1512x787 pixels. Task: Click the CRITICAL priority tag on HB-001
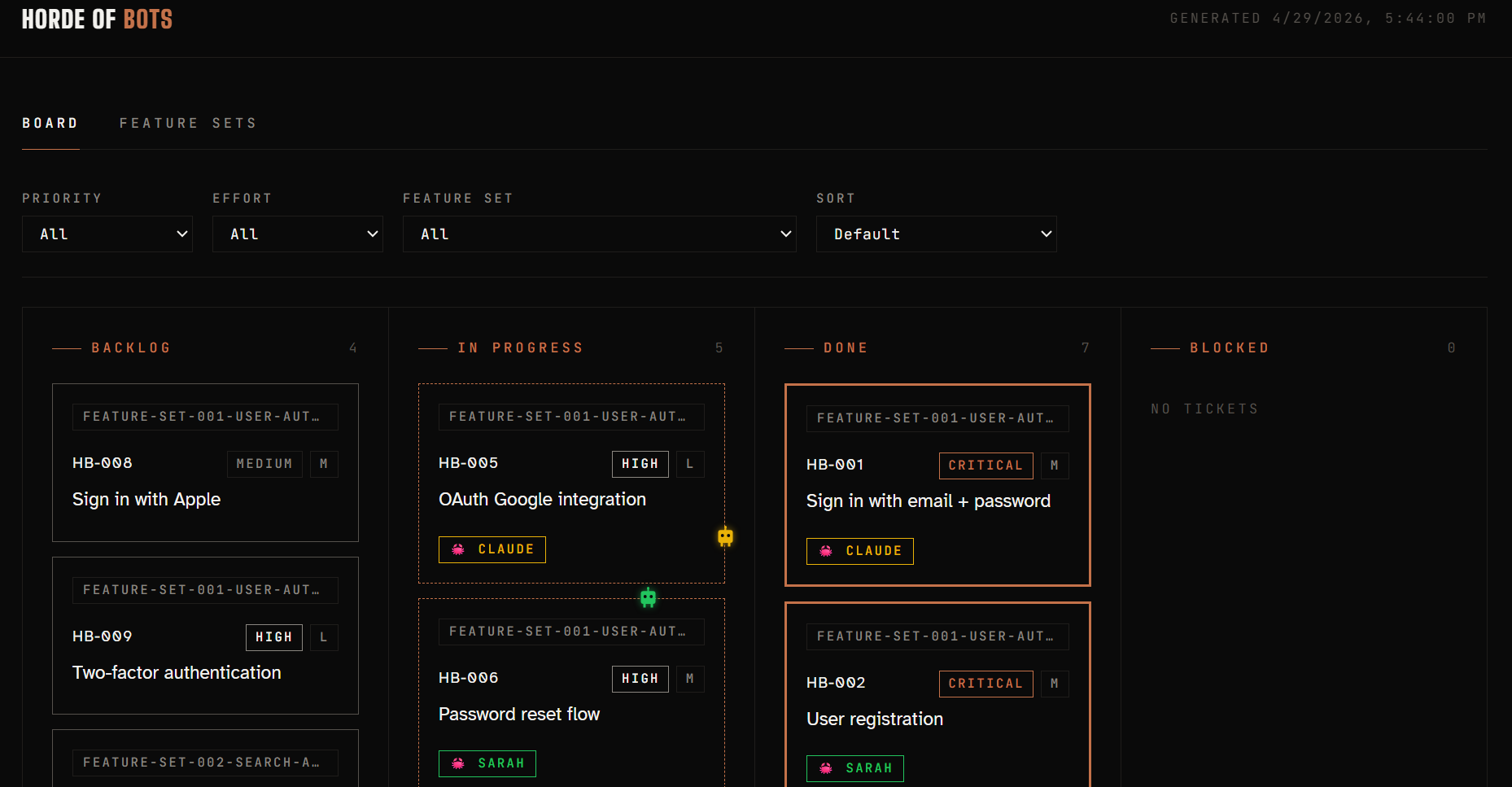coord(986,466)
